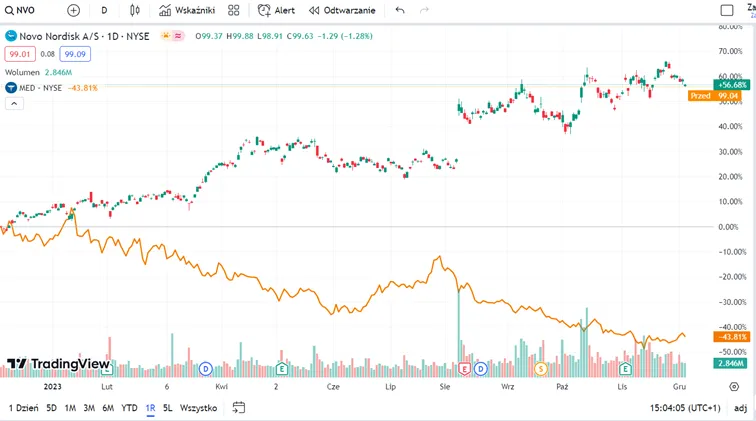
Task: Select 6M range
Action: [108, 408]
